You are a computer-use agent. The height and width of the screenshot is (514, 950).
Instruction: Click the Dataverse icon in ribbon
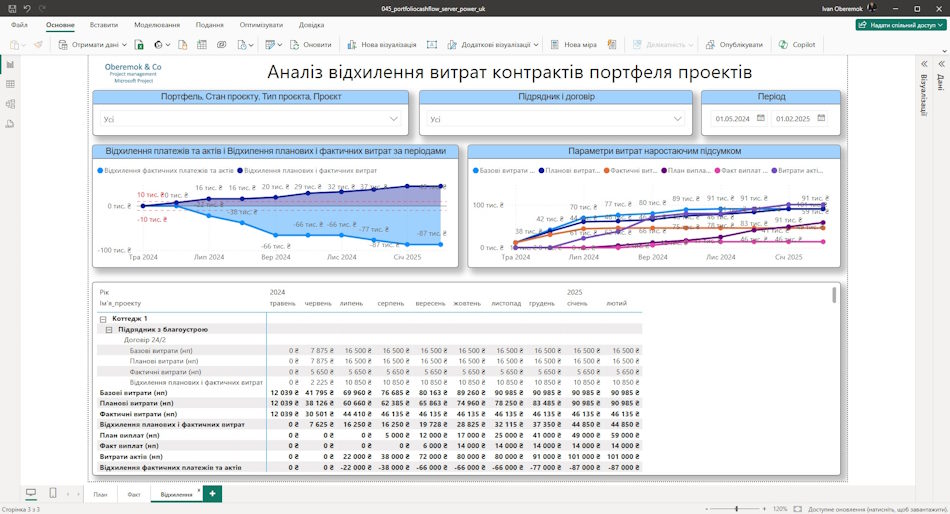click(221, 44)
